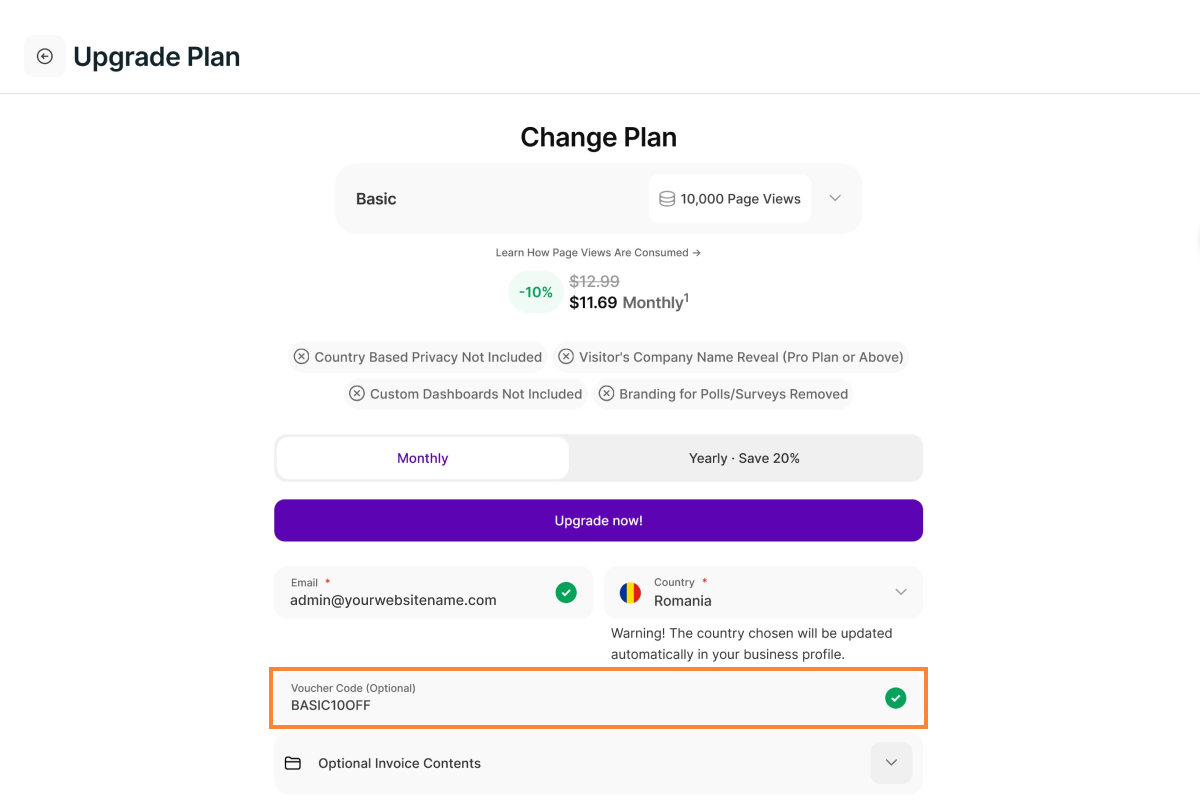The height and width of the screenshot is (804, 1200).
Task: Click the page views database icon
Action: (x=667, y=199)
